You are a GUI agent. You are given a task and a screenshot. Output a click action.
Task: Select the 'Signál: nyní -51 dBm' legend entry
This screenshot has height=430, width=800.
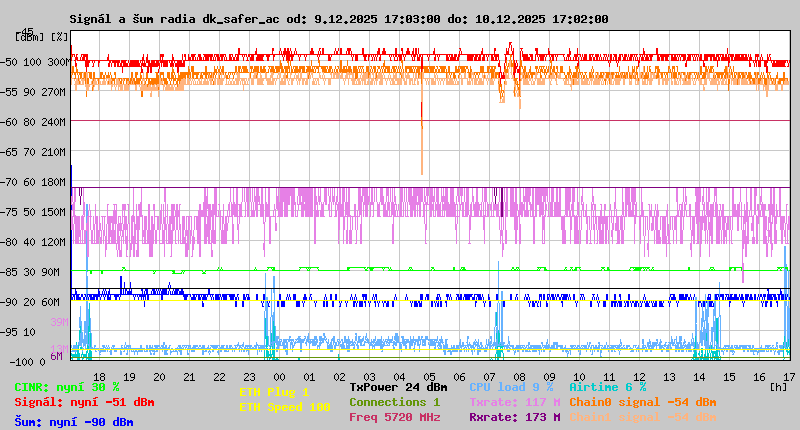coord(84,402)
